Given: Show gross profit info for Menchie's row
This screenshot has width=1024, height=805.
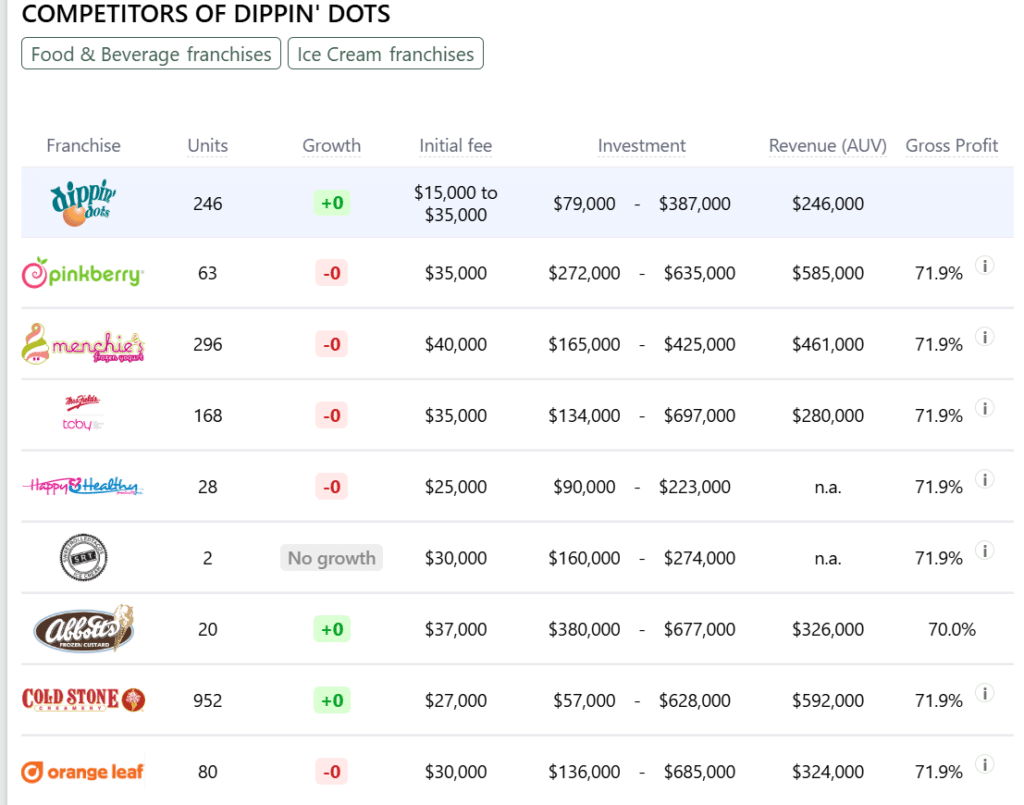Looking at the screenshot, I should (985, 336).
